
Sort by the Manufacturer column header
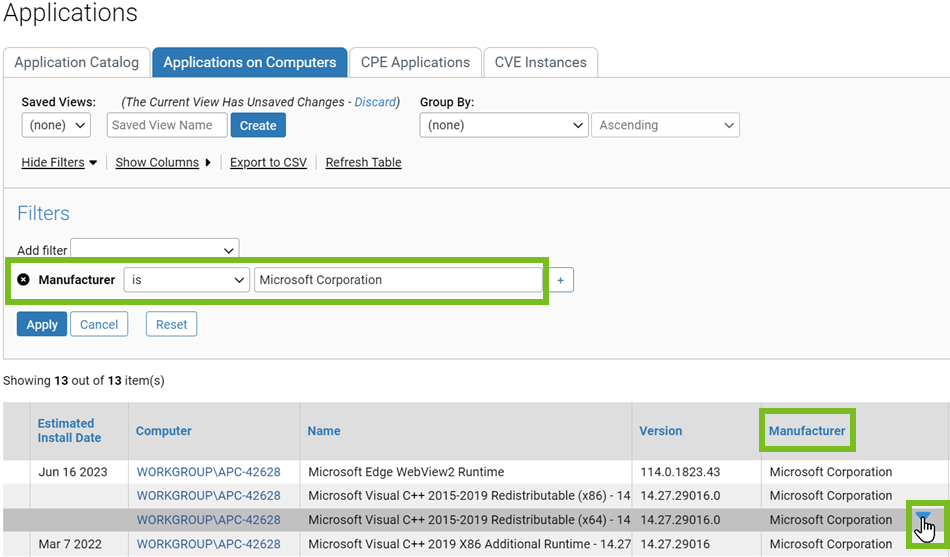click(x=806, y=431)
